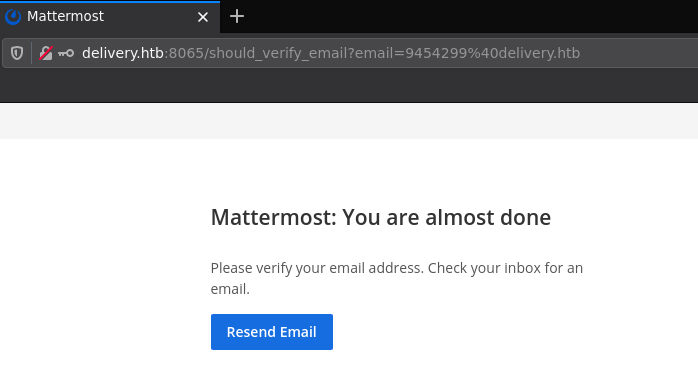Select the Mattermost tab title
This screenshot has width=698, height=386.
(x=65, y=16)
